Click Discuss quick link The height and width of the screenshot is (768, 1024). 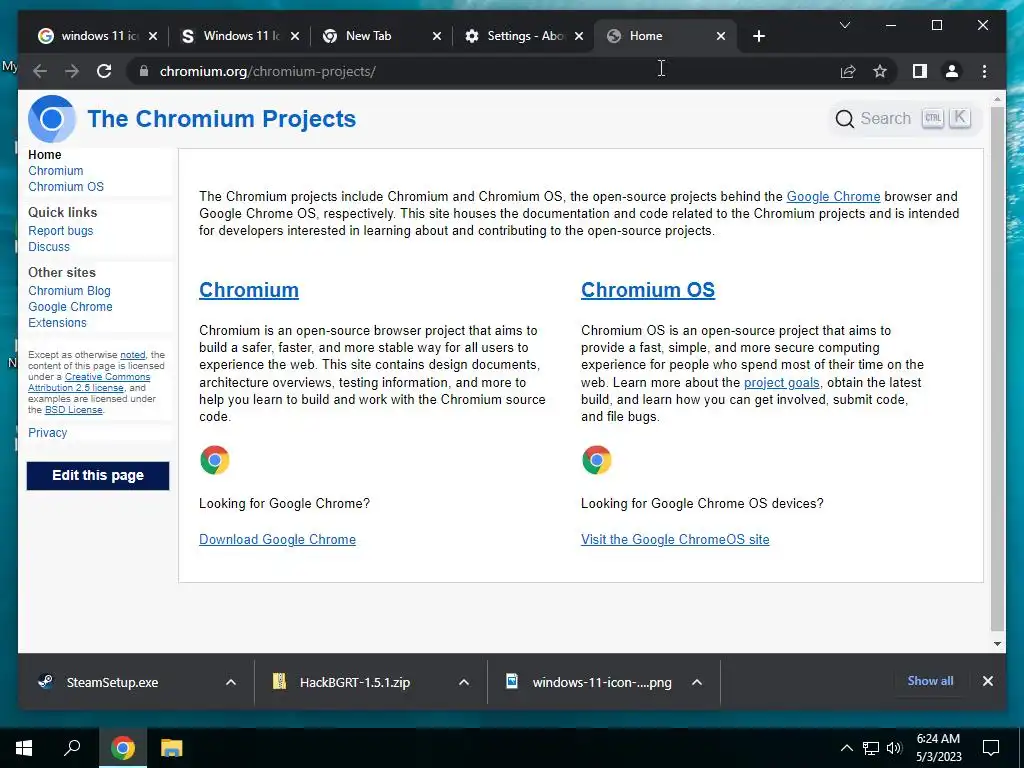(49, 247)
